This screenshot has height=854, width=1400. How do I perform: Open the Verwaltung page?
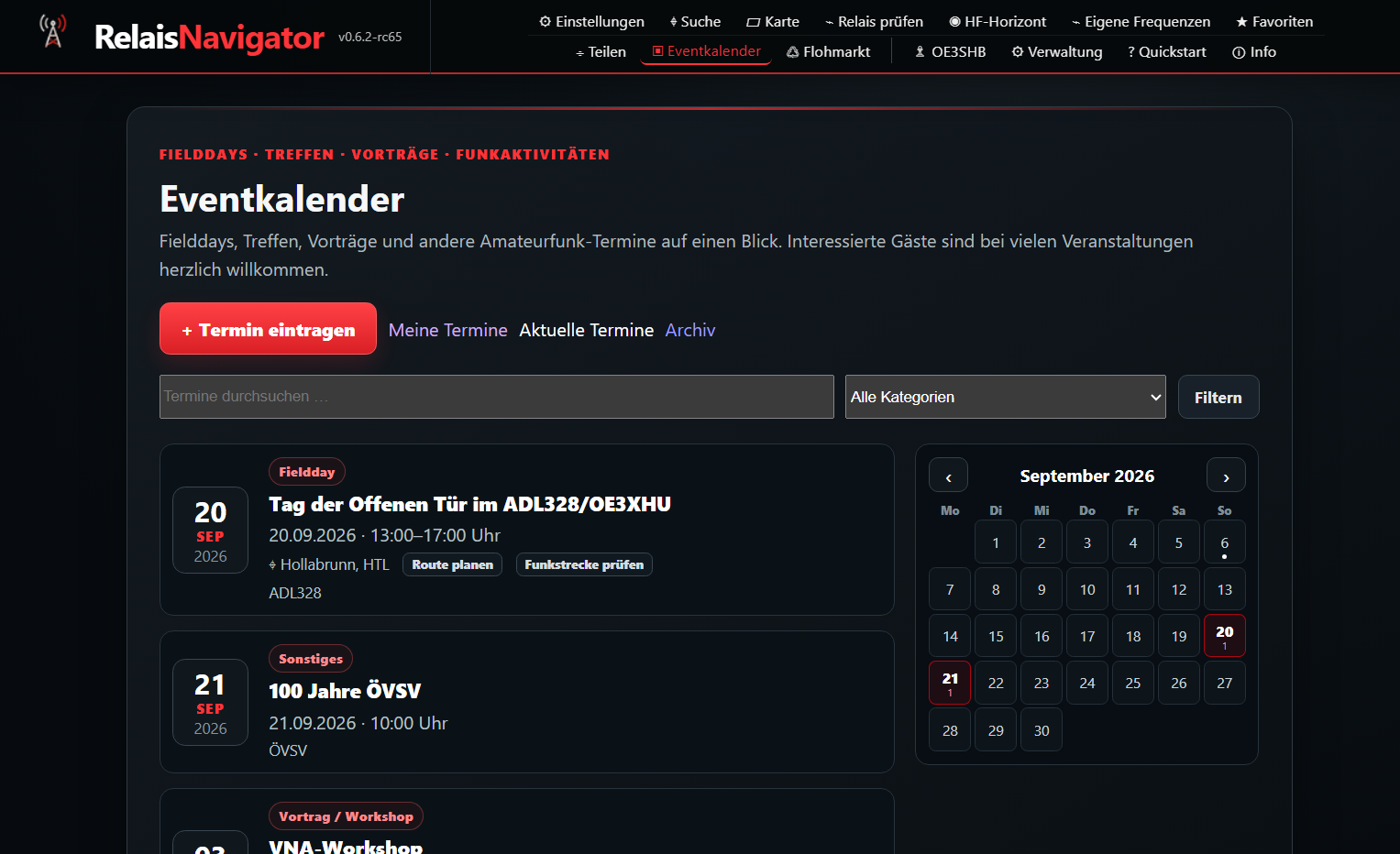coord(1057,51)
